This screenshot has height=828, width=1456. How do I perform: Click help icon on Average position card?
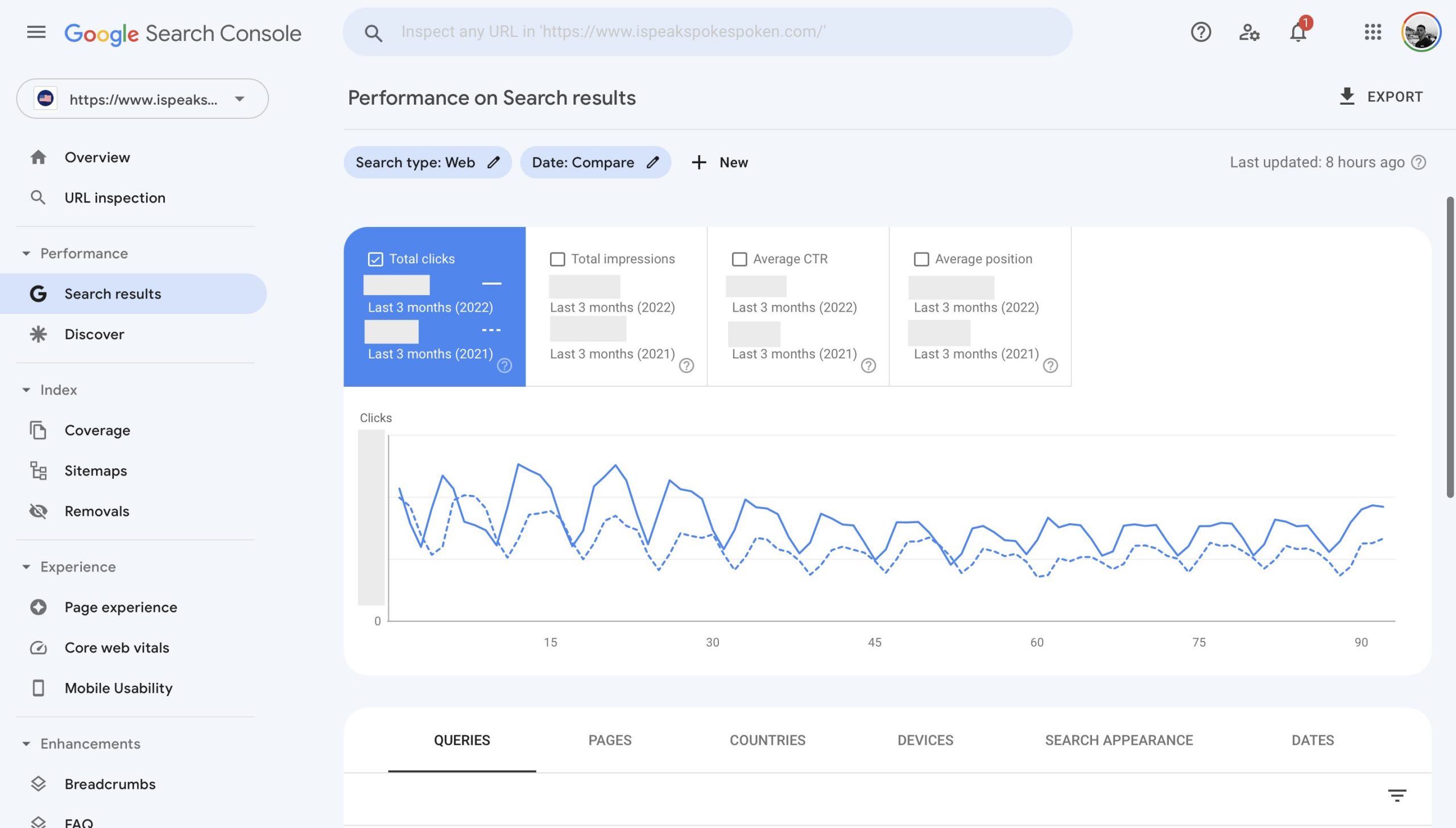coord(1050,366)
